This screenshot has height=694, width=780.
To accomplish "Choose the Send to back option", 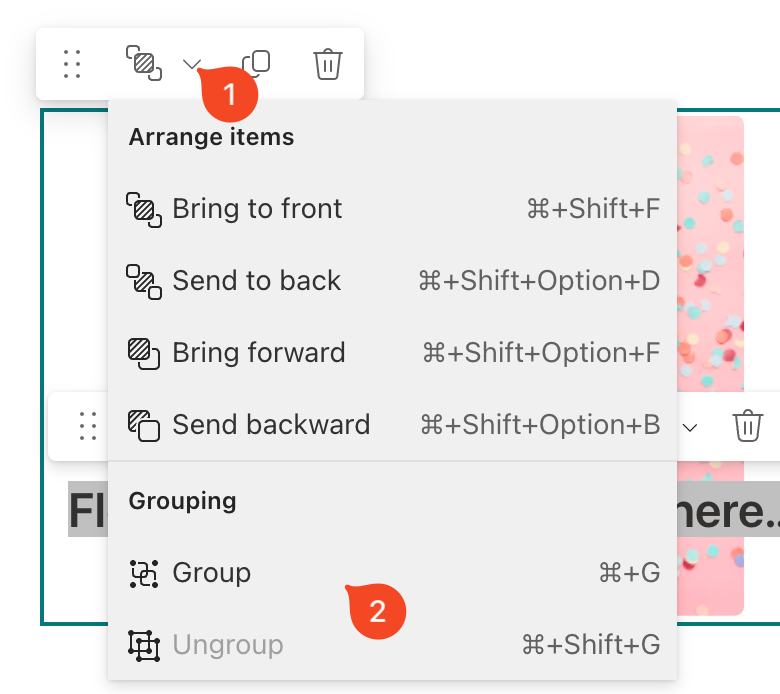I will tap(256, 281).
